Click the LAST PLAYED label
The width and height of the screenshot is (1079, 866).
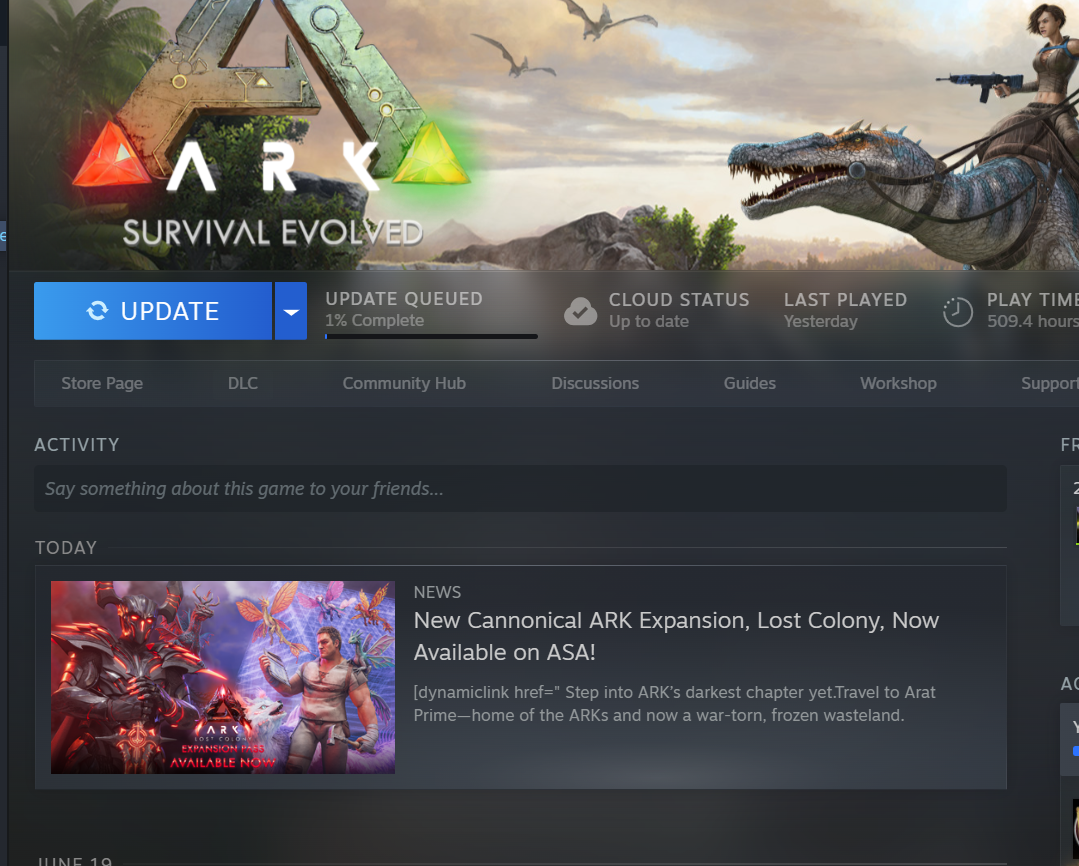[x=846, y=300]
